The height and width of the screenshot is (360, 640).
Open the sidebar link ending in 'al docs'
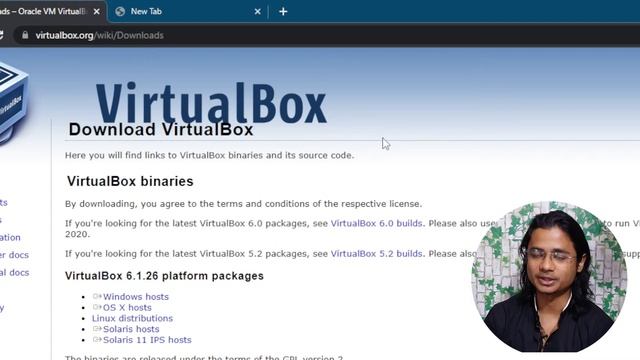tap(14, 272)
